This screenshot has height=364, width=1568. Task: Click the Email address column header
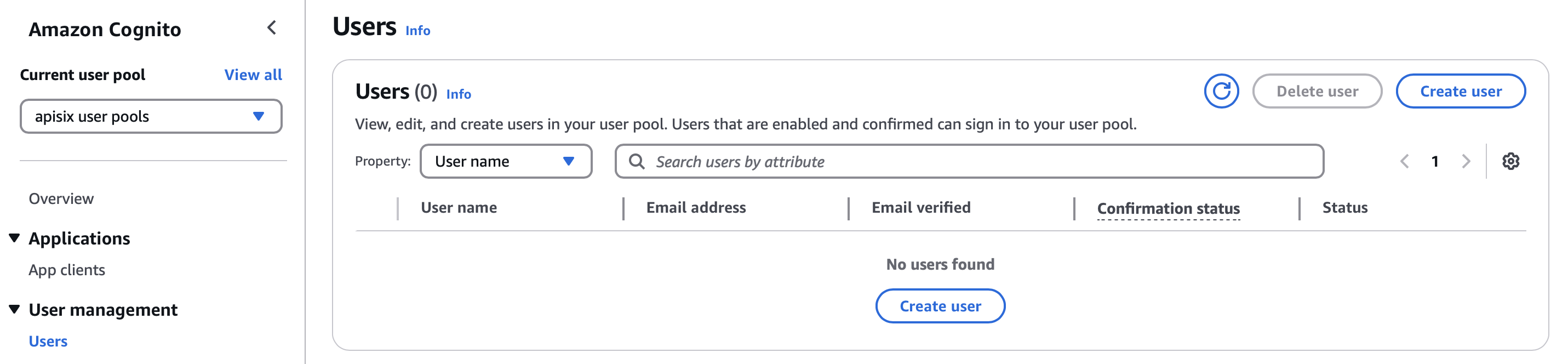[x=696, y=208]
